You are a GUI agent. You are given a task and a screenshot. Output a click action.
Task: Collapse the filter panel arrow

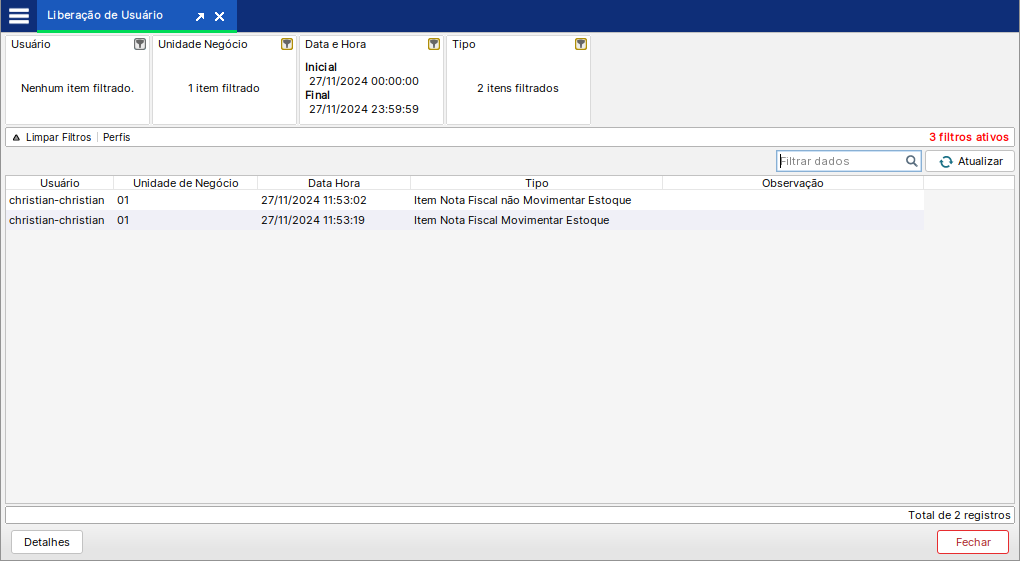coord(16,138)
